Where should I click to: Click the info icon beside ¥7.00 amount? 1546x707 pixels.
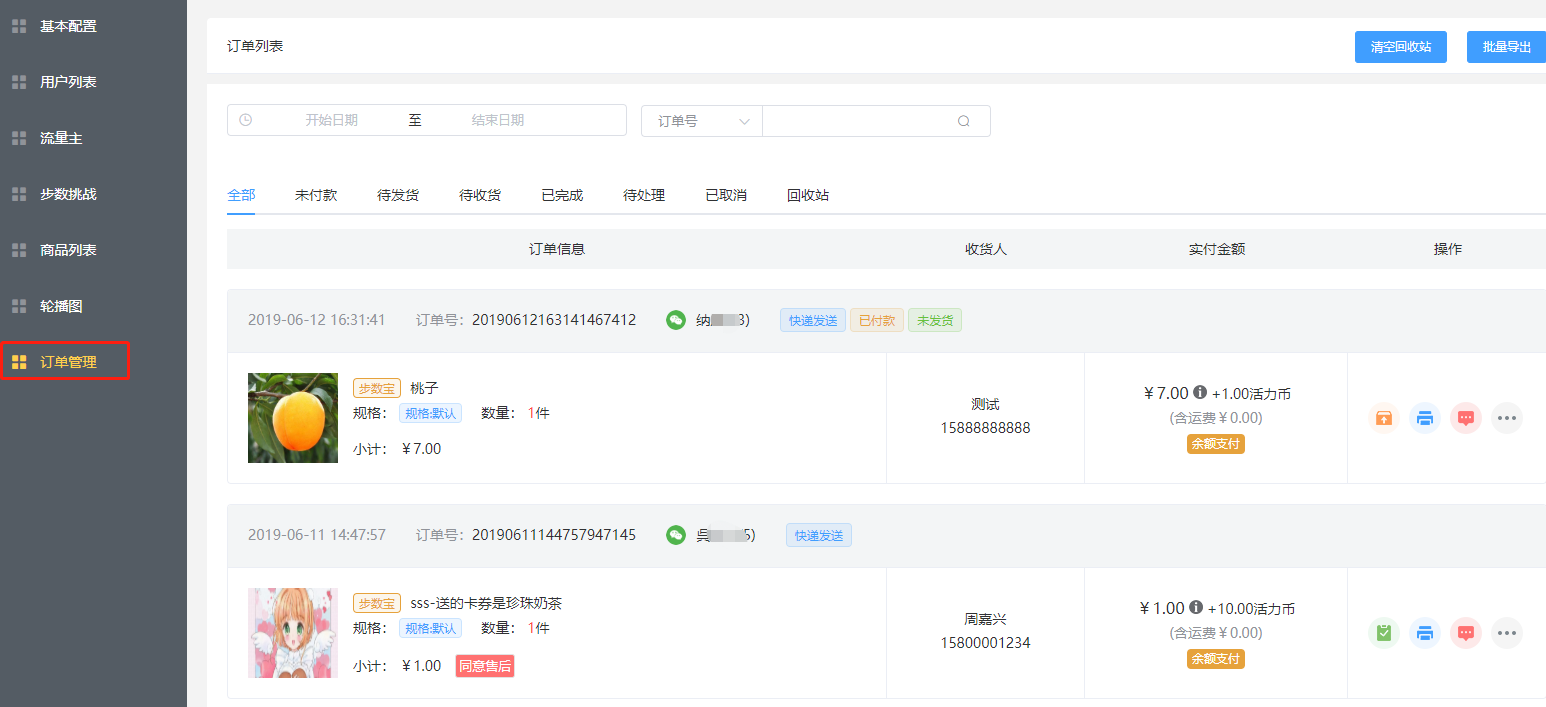[1200, 392]
